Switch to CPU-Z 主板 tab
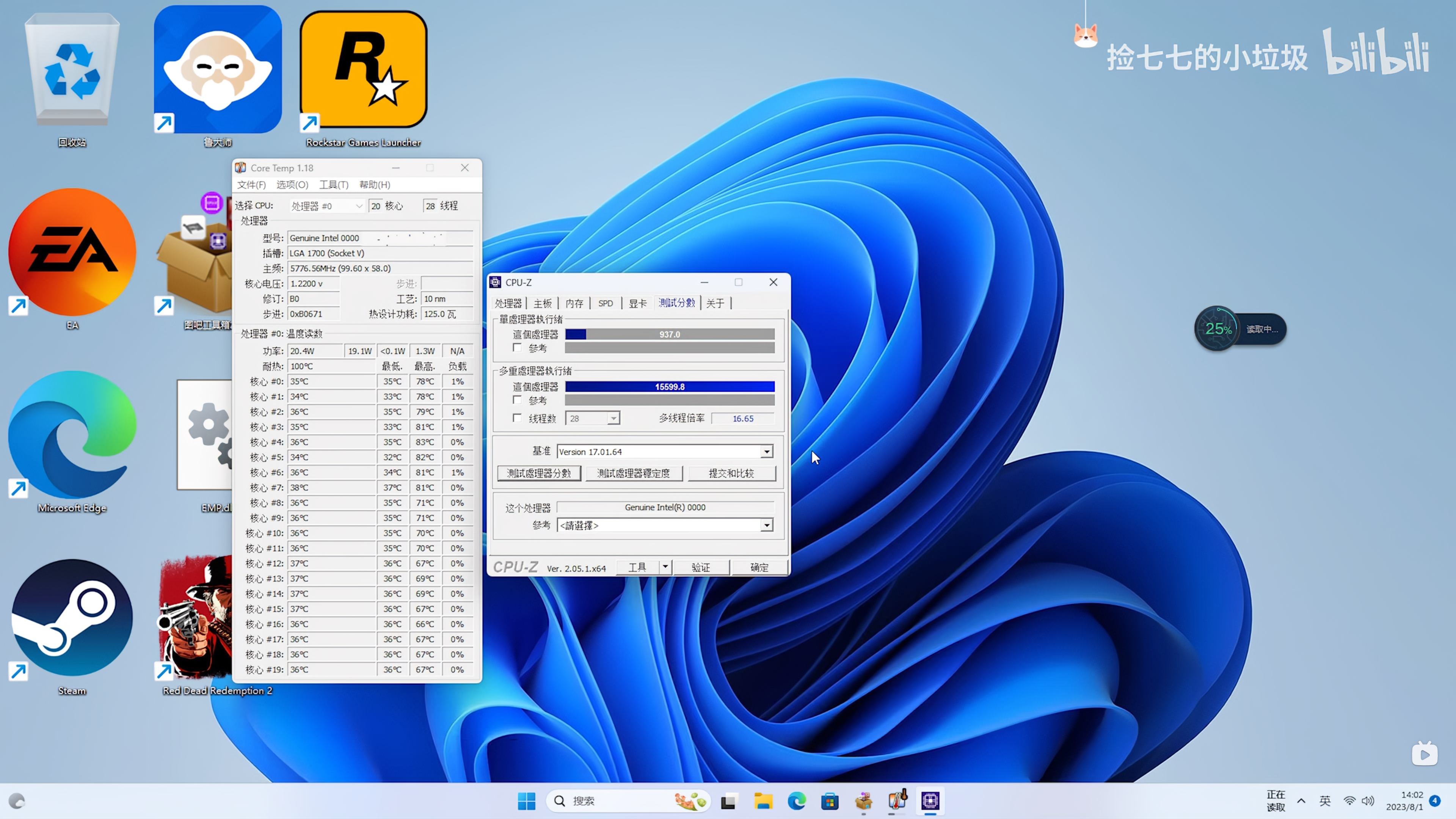 543,303
